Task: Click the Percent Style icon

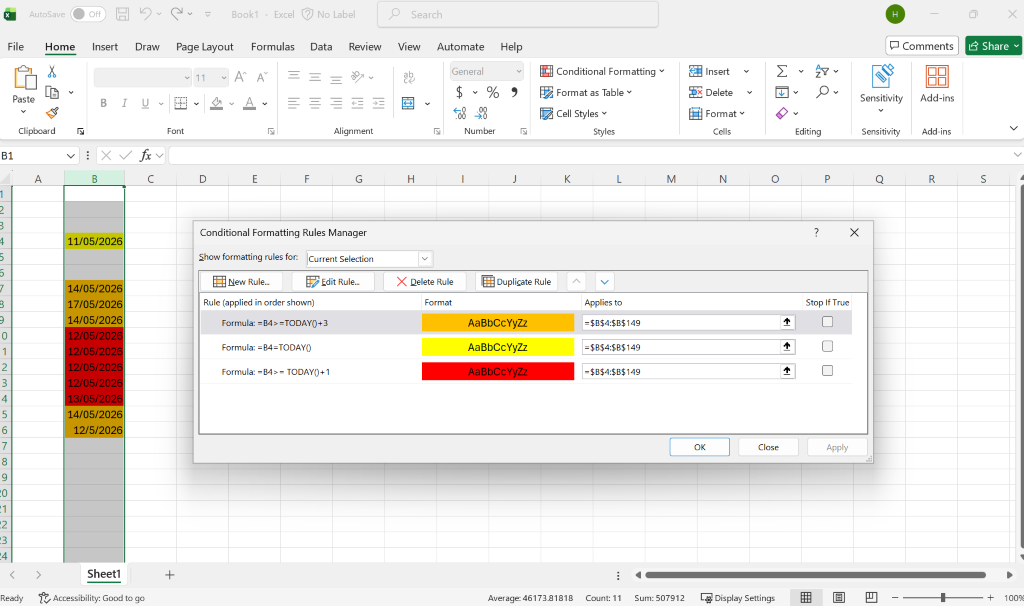Action: [x=493, y=92]
